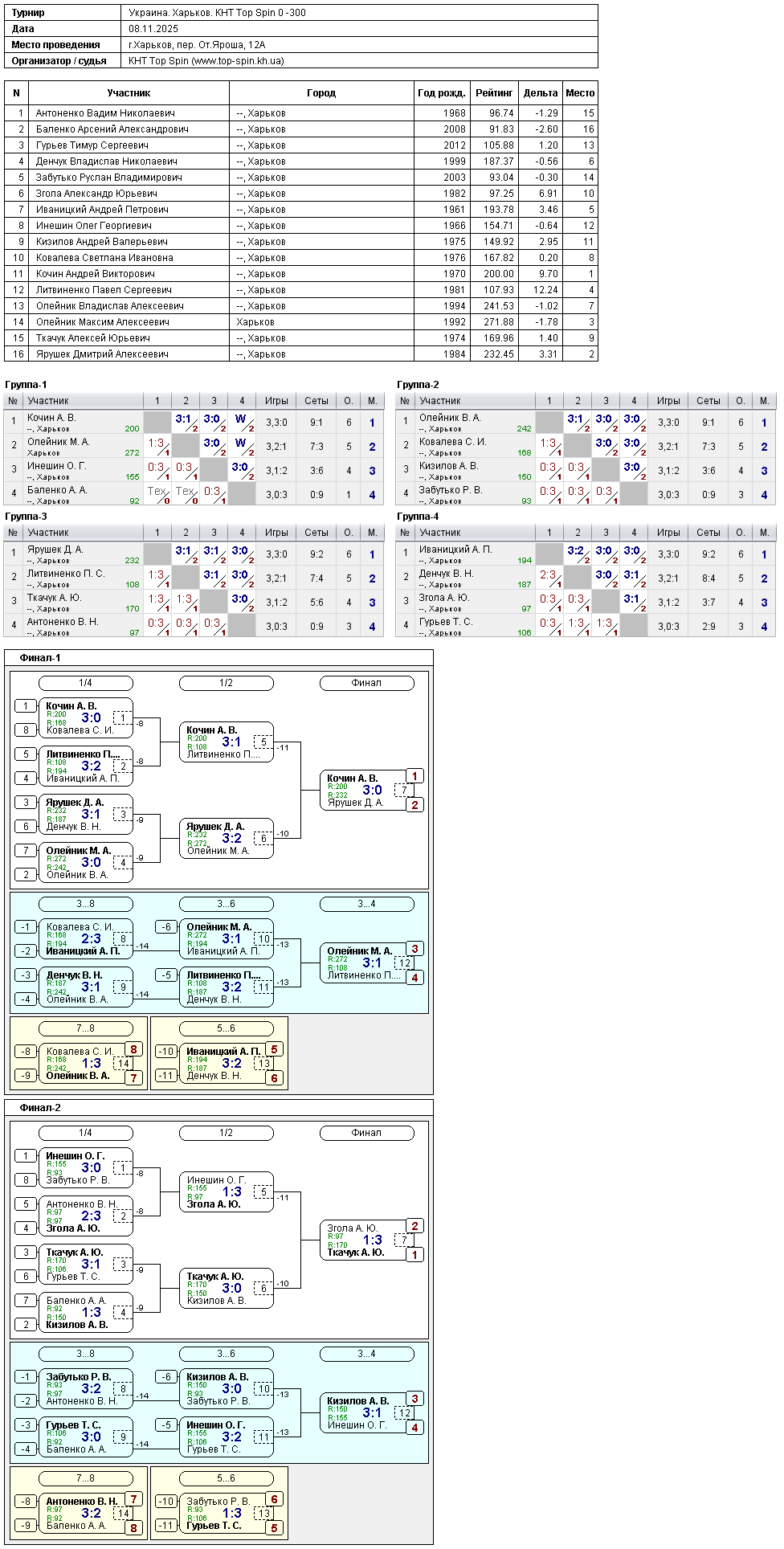
Task: Select participant Ткачук Алексей Юрьевич
Action: (93, 338)
